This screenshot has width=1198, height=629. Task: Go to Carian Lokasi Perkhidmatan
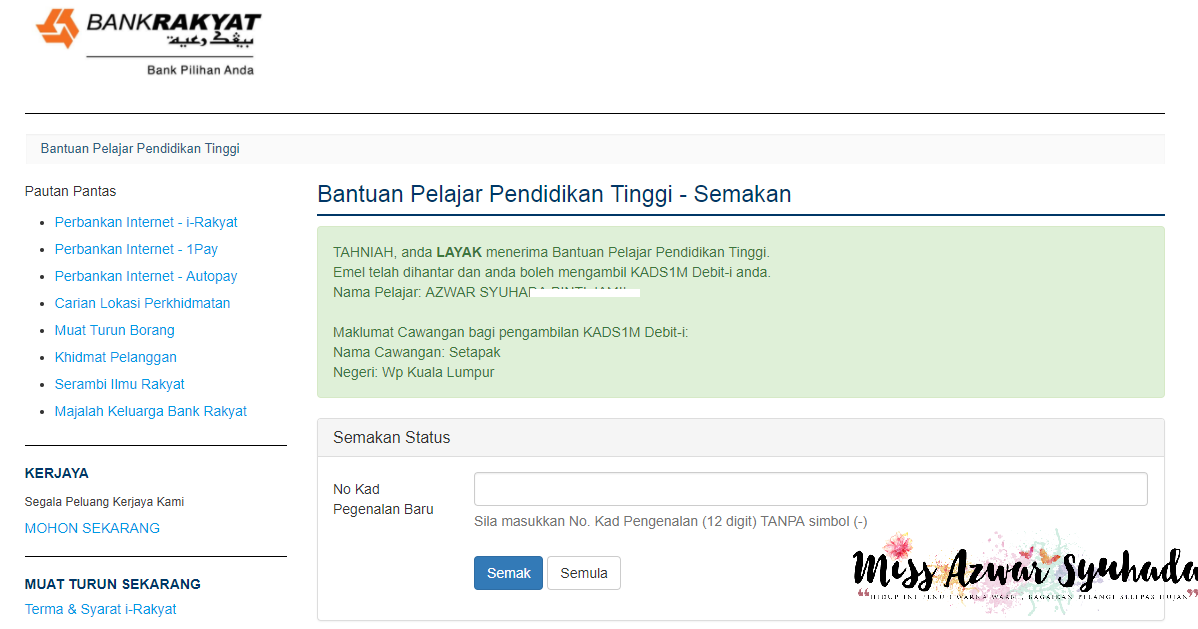pos(142,303)
